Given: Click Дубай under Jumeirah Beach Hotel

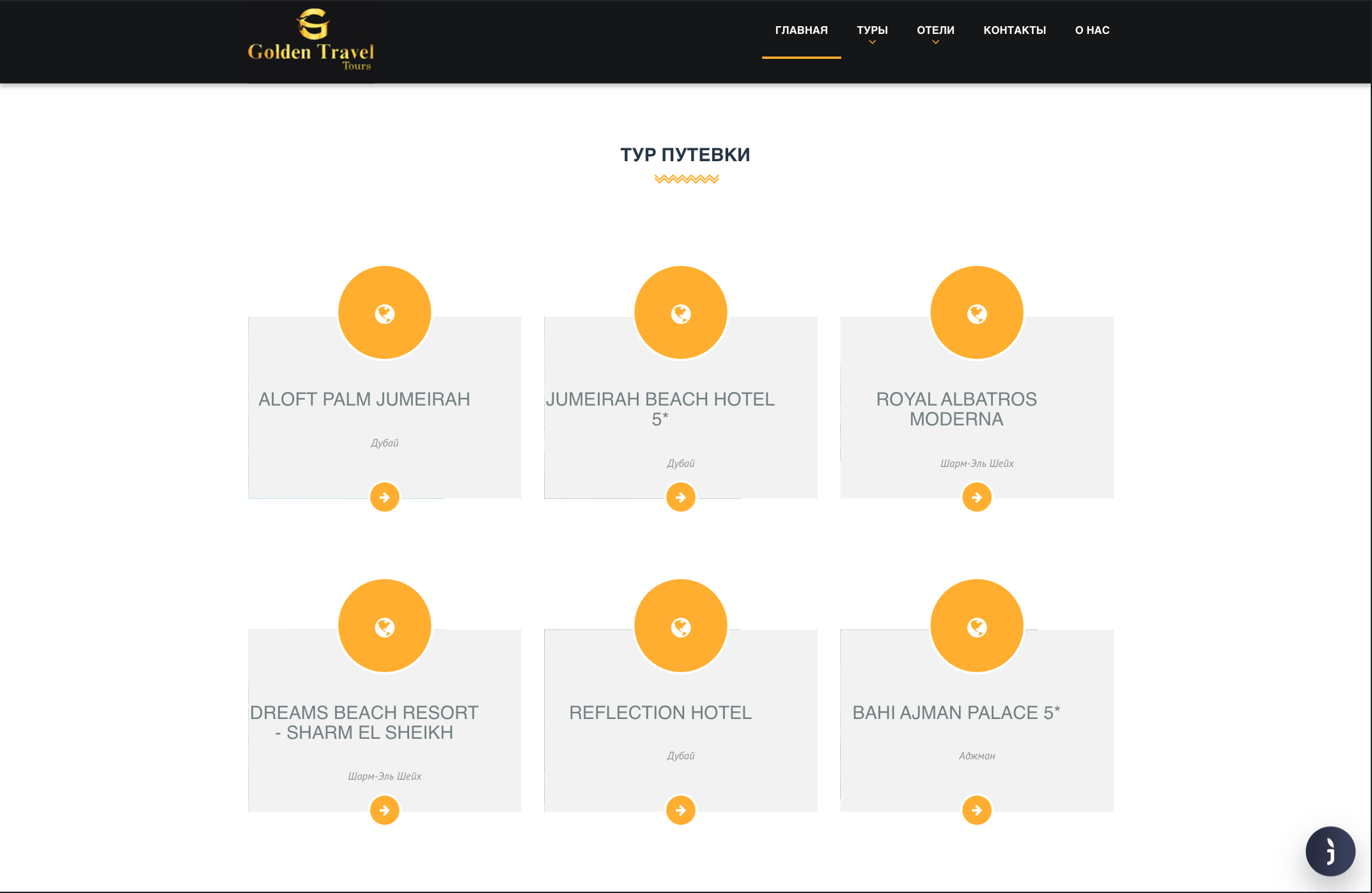Looking at the screenshot, I should pyautogui.click(x=681, y=463).
